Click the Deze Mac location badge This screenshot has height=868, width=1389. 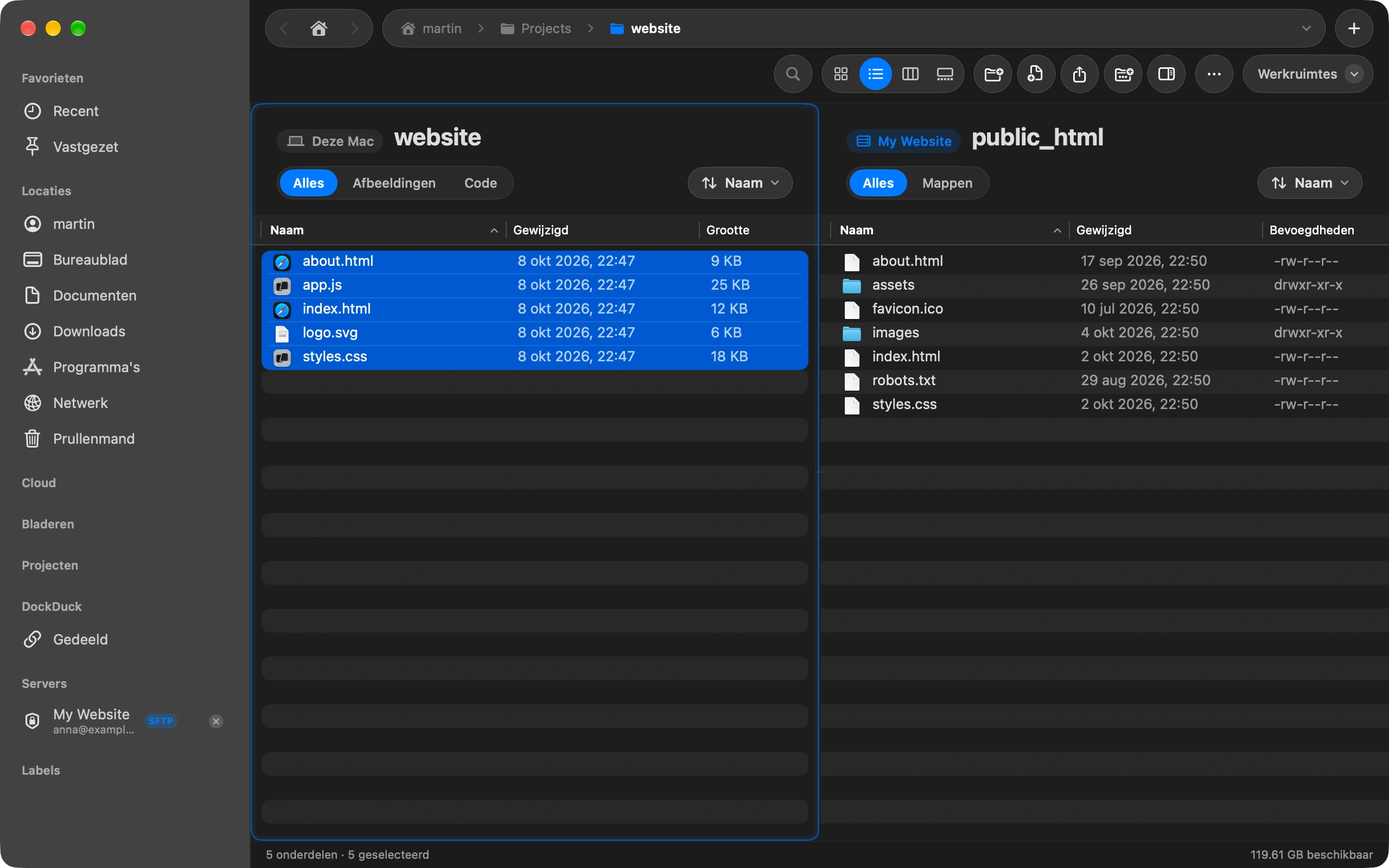pyautogui.click(x=330, y=141)
